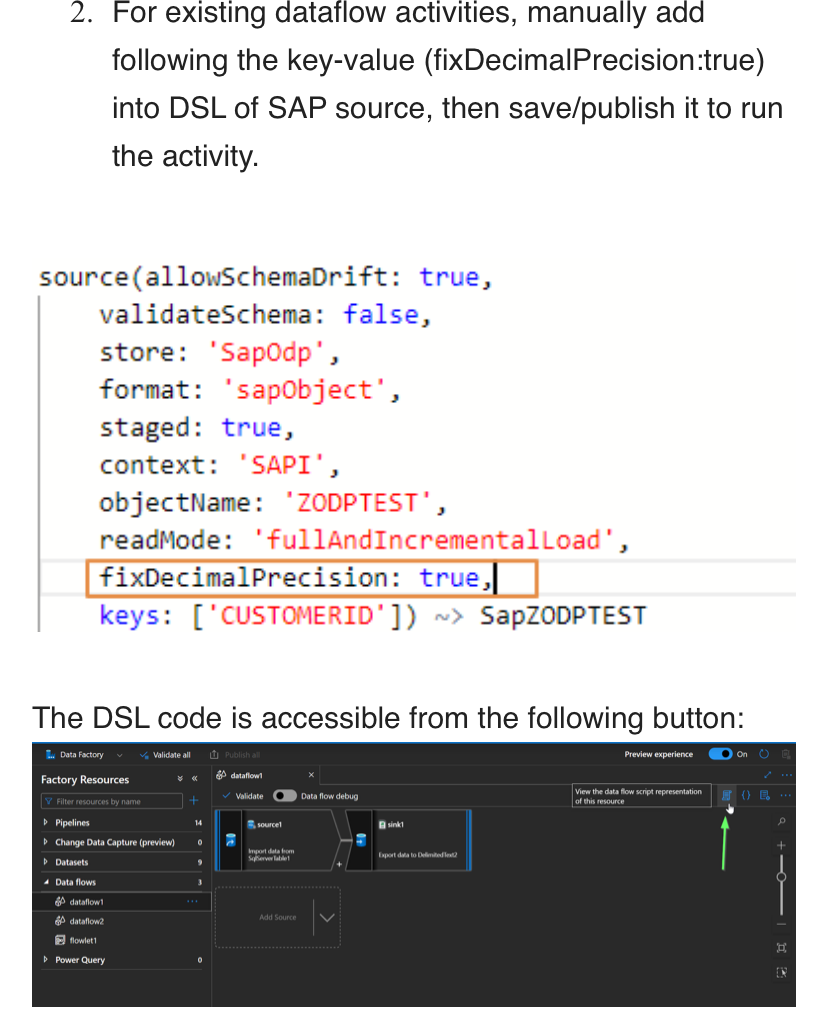Select dataflow1 in the resources tree
This screenshot has height=1019, width=828.
[x=86, y=901]
